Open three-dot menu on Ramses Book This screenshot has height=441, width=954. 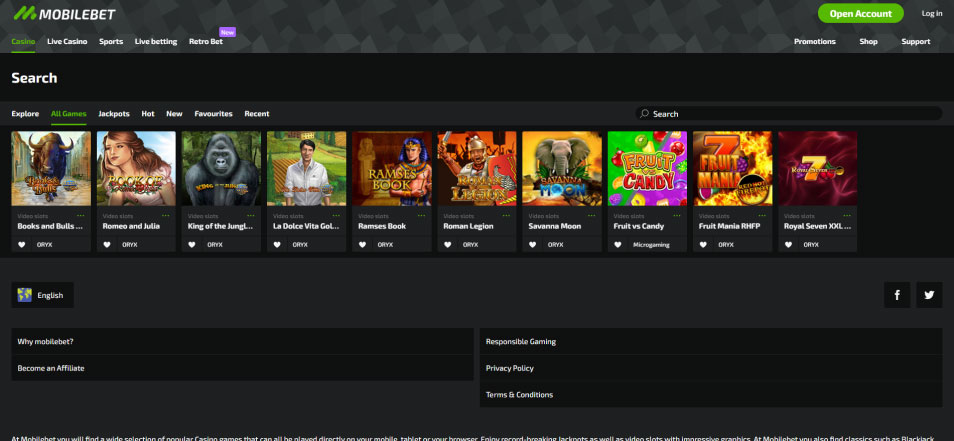tap(422, 215)
